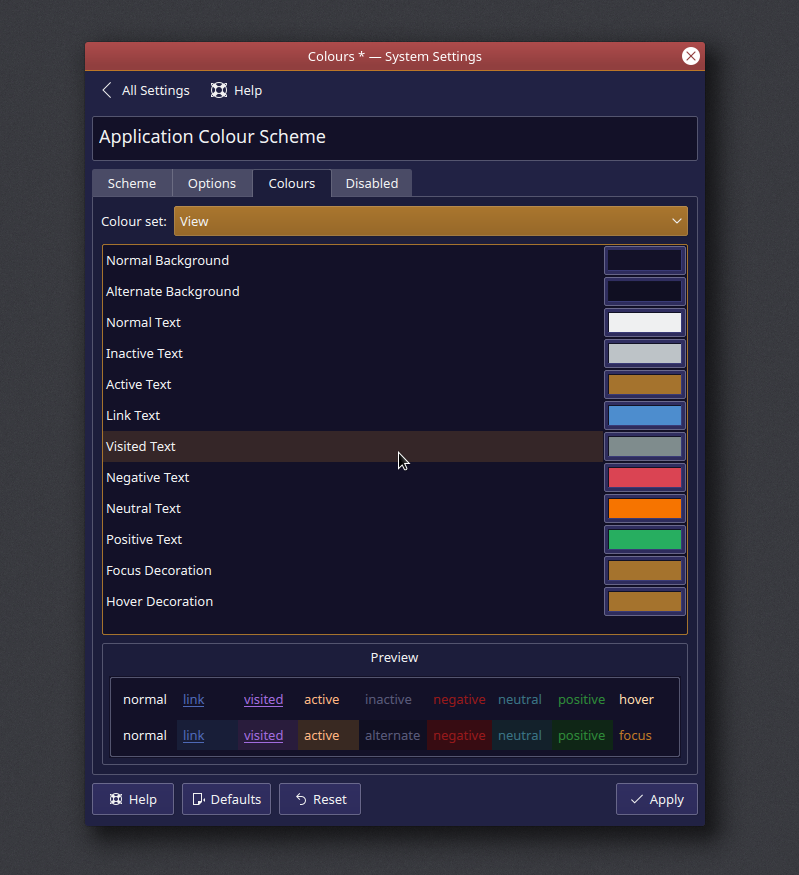Screen dimensions: 799x875
Task: Click 'positive' in the bottom preview row
Action: [x=581, y=735]
